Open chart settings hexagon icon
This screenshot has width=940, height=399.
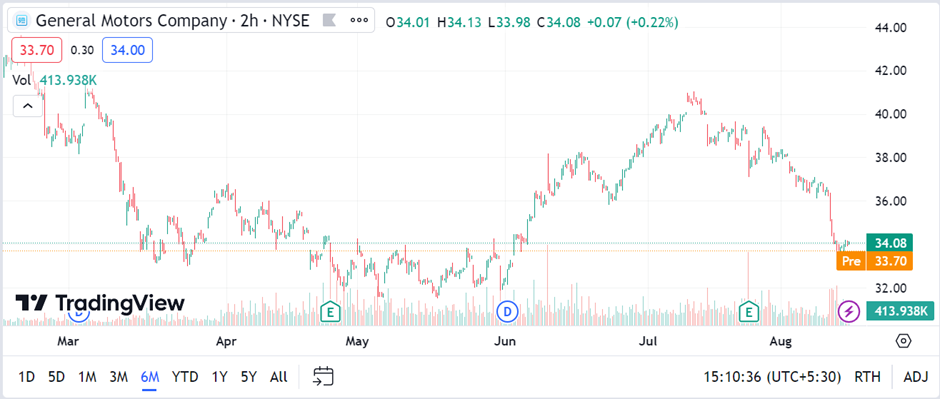point(903,341)
